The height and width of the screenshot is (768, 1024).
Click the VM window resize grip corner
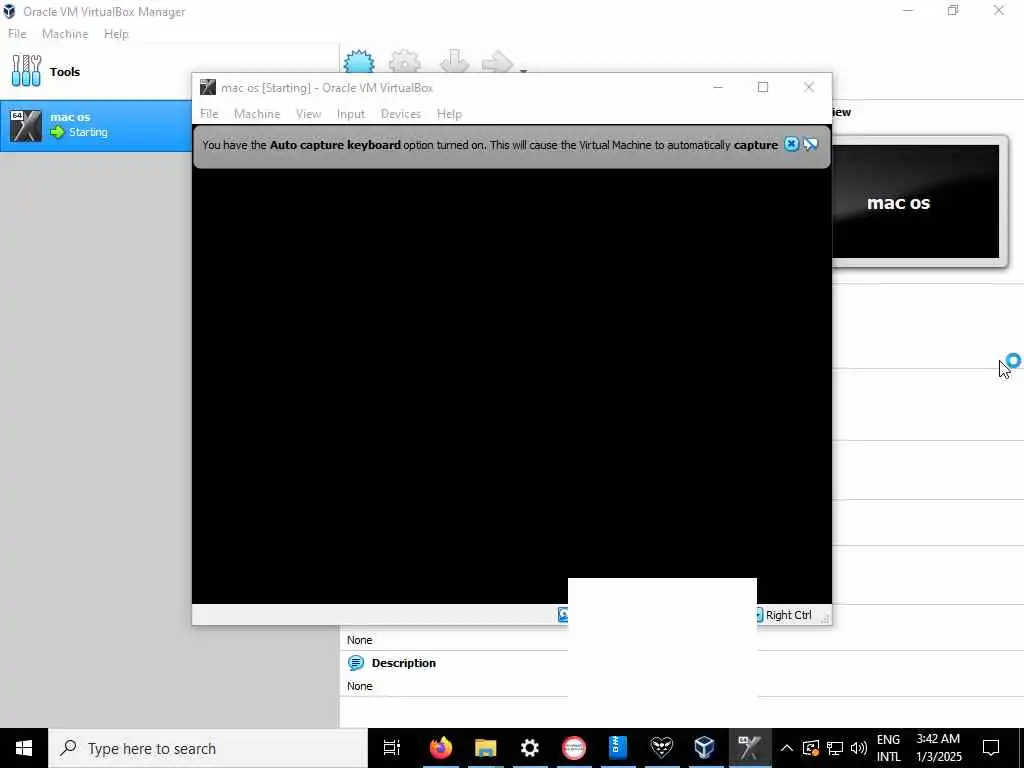tap(825, 618)
